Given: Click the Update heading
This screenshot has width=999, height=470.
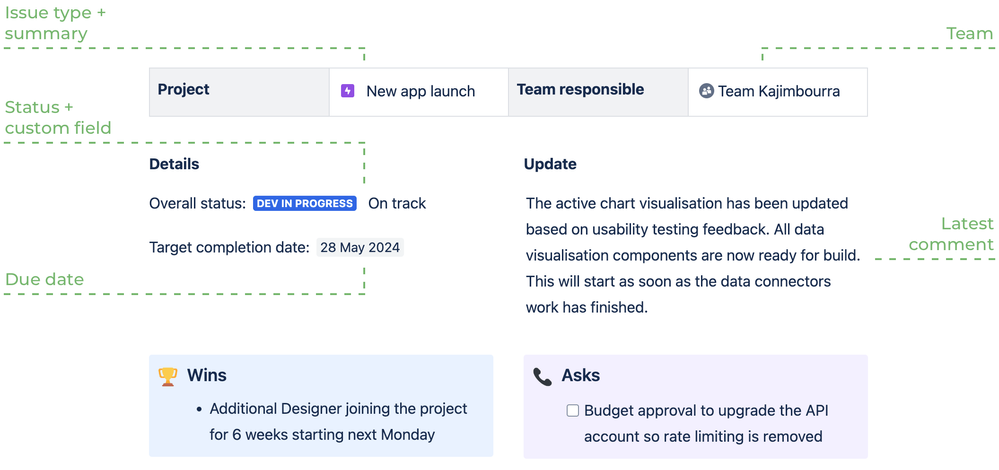Looking at the screenshot, I should (550, 164).
